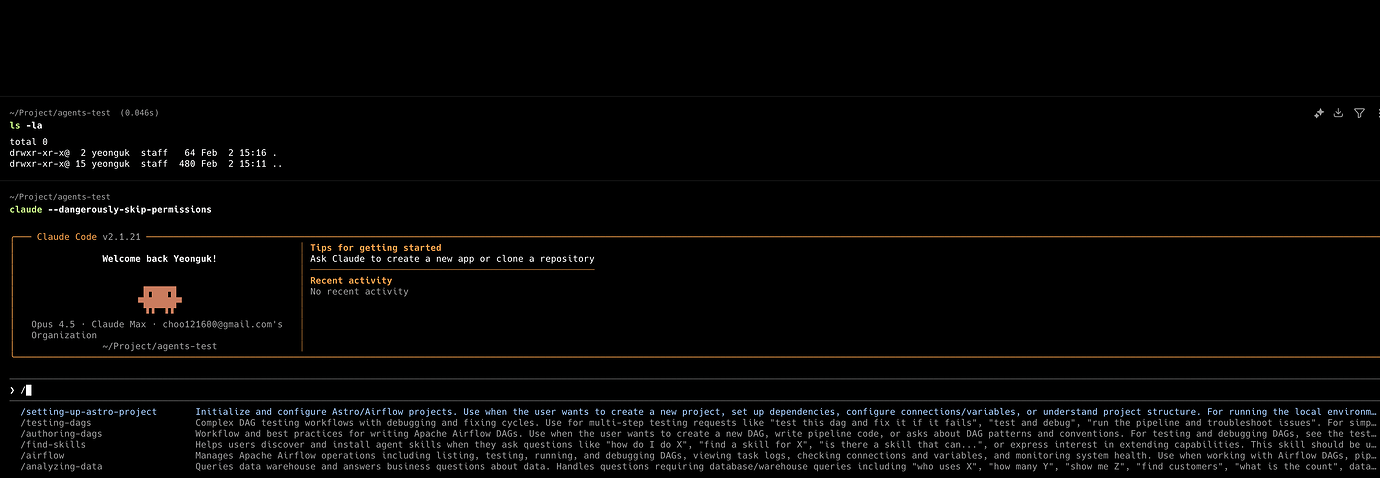The image size is (1380, 478).
Task: Click the directory row ending in '15:11 ..'
Action: pos(145,164)
